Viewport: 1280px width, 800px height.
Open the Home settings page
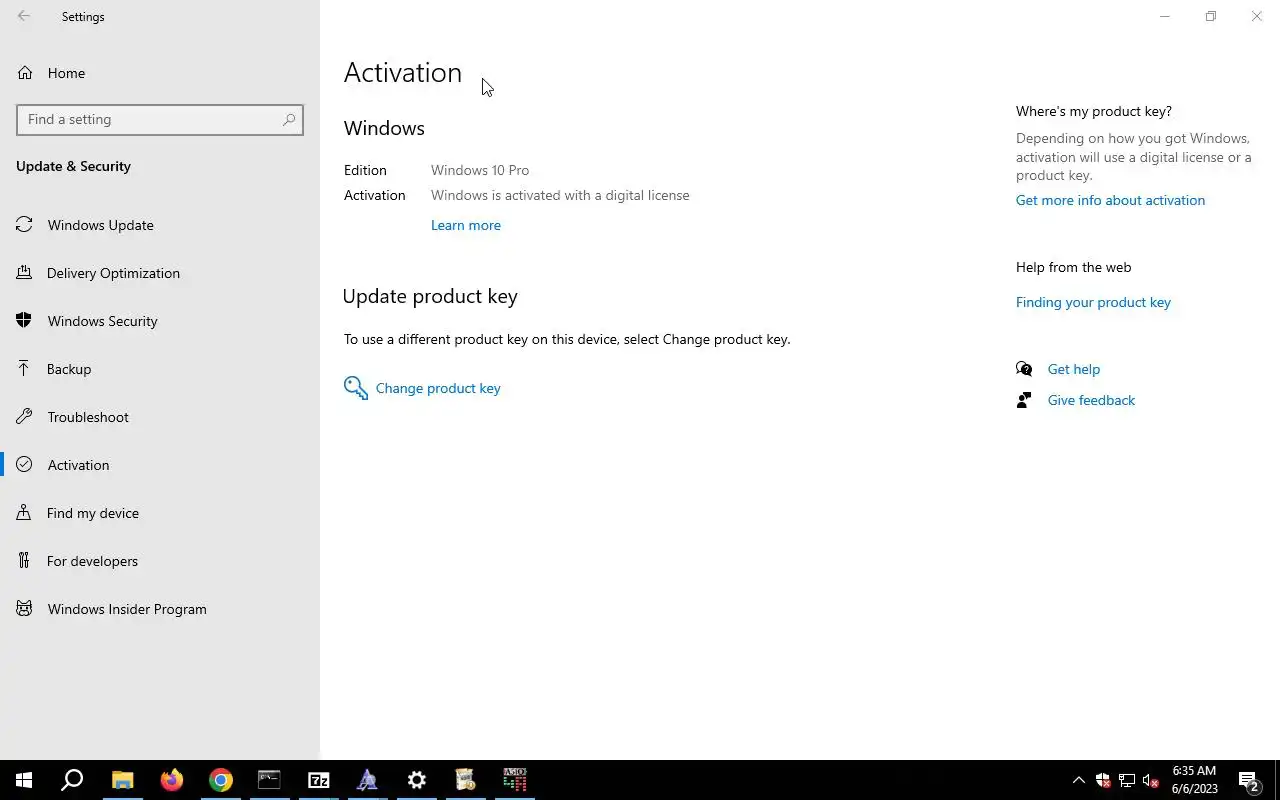(x=160, y=73)
